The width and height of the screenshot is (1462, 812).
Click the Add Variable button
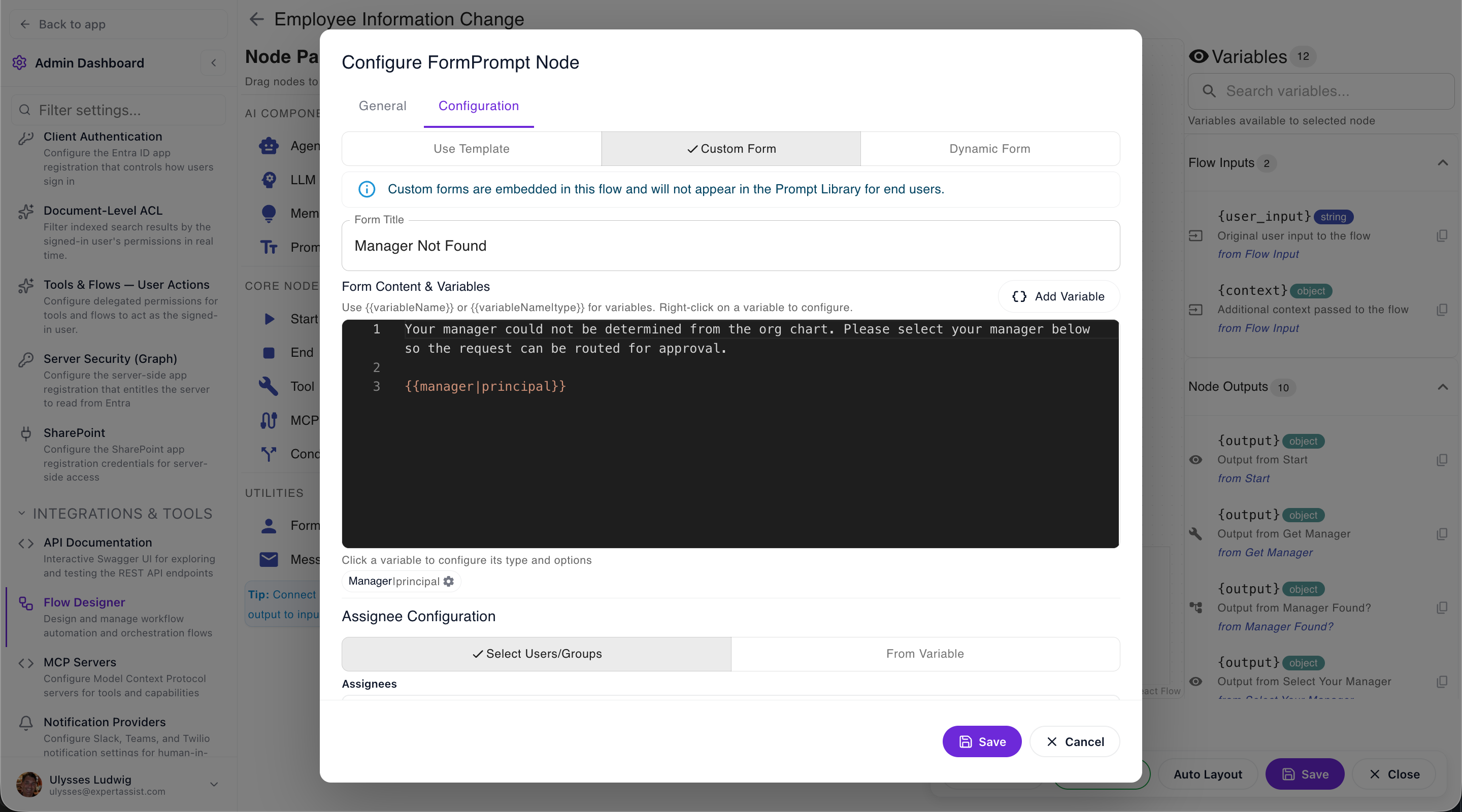coord(1058,296)
